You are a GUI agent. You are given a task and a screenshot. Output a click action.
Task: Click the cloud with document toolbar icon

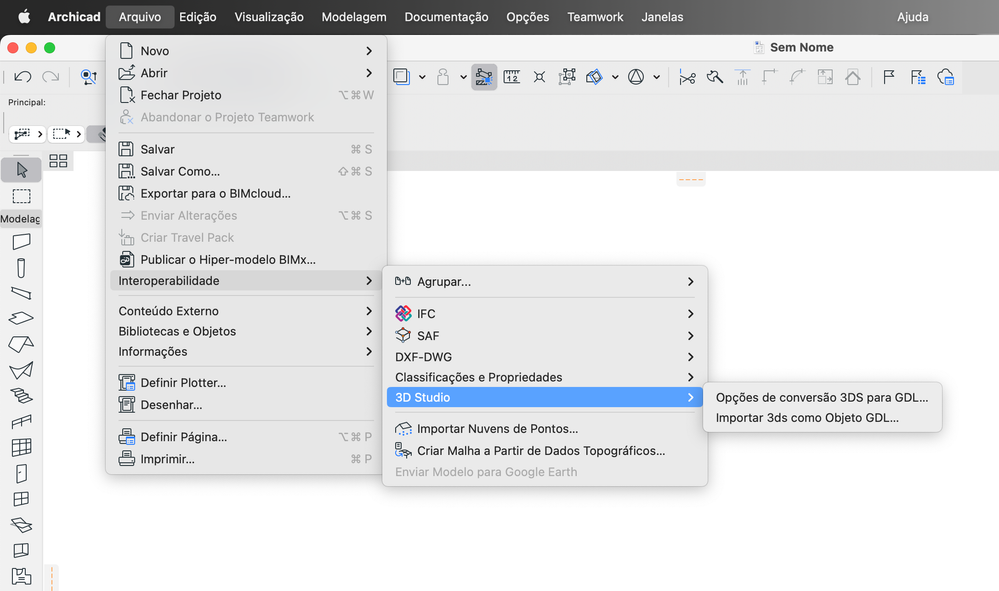tap(945, 78)
